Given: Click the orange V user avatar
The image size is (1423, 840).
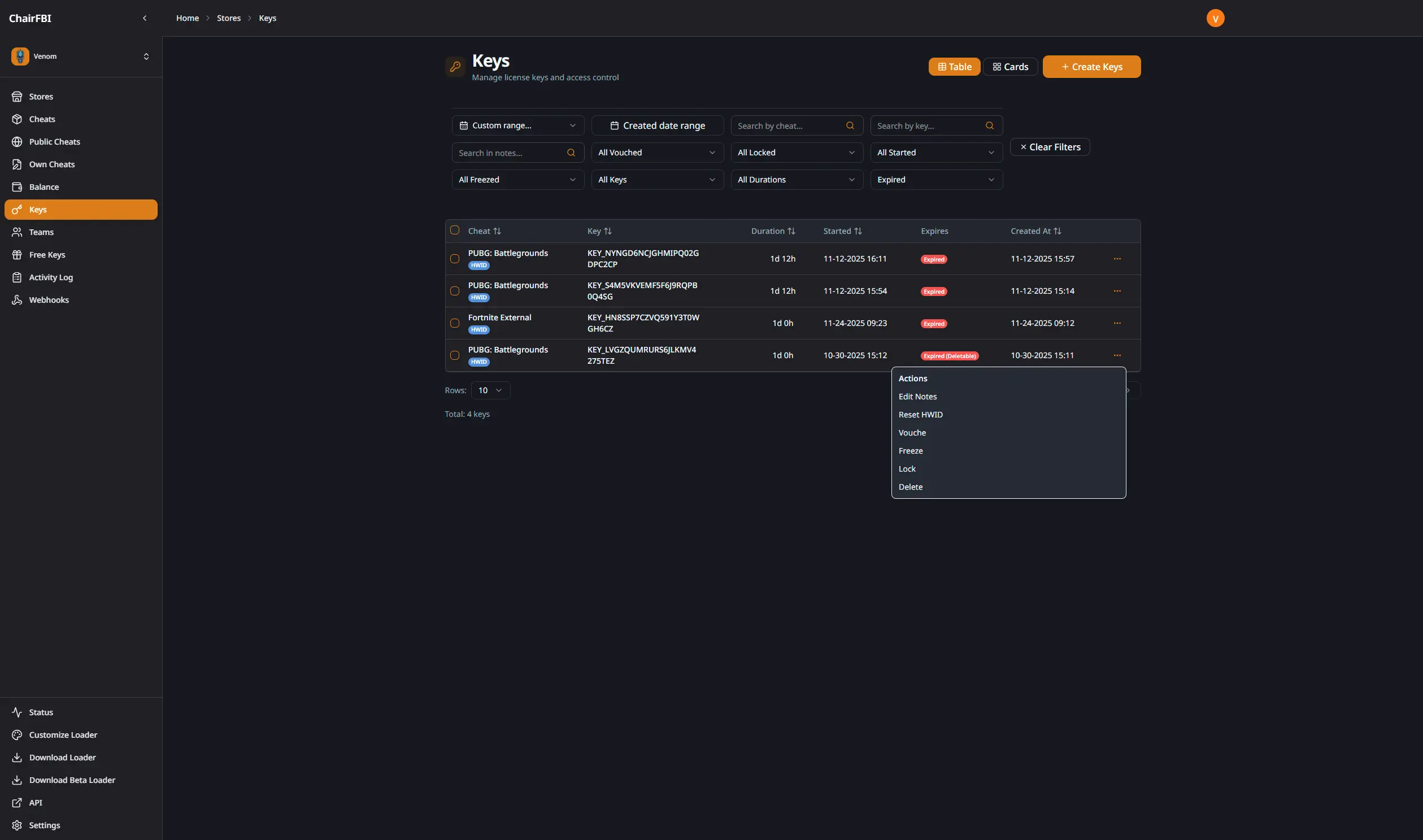Looking at the screenshot, I should (x=1215, y=19).
